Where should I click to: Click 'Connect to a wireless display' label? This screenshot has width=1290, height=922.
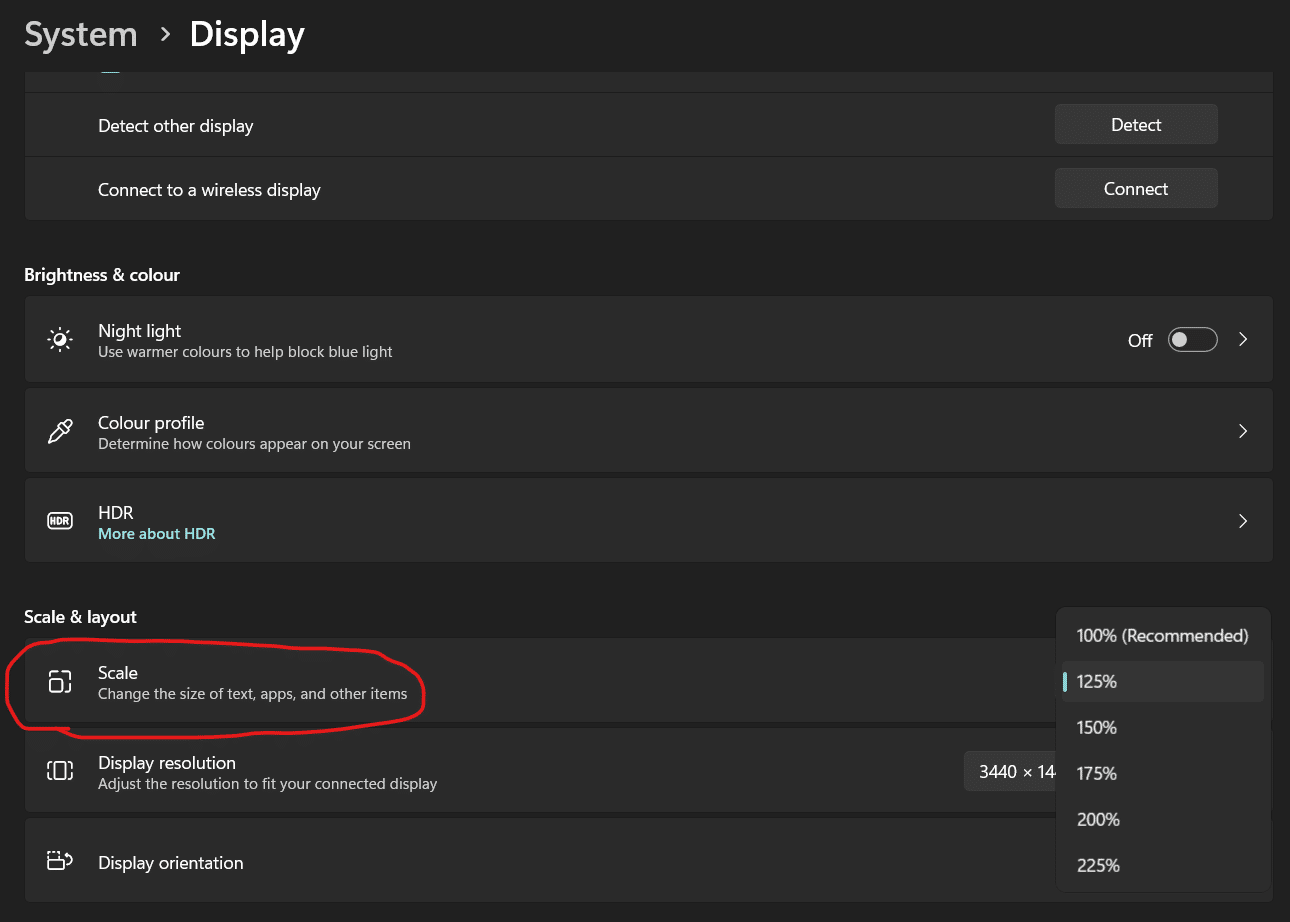(x=209, y=190)
